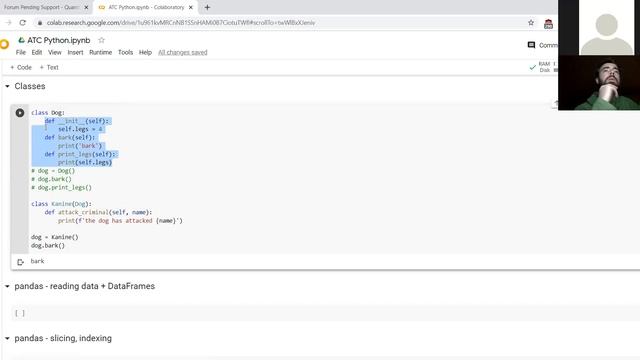640x360 pixels.
Task: Open the View menu
Action: 55,52
